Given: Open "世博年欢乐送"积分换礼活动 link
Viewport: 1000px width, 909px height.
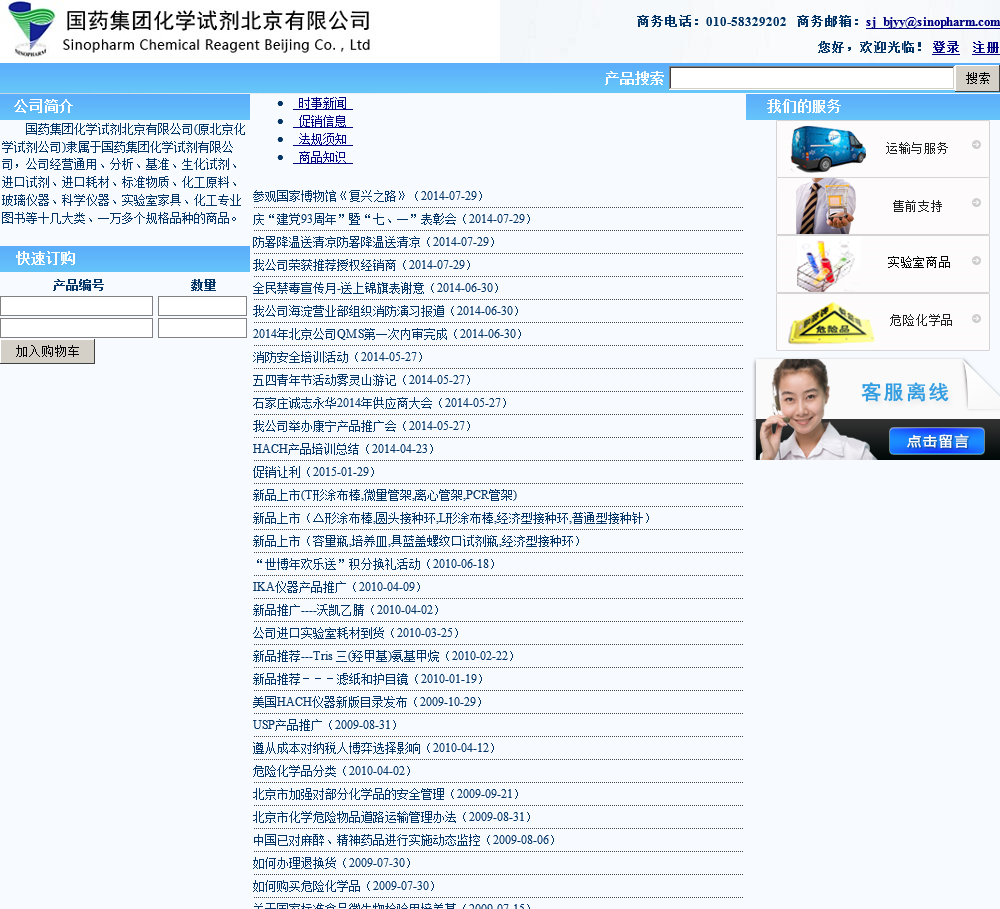Looking at the screenshot, I should click(x=374, y=564).
